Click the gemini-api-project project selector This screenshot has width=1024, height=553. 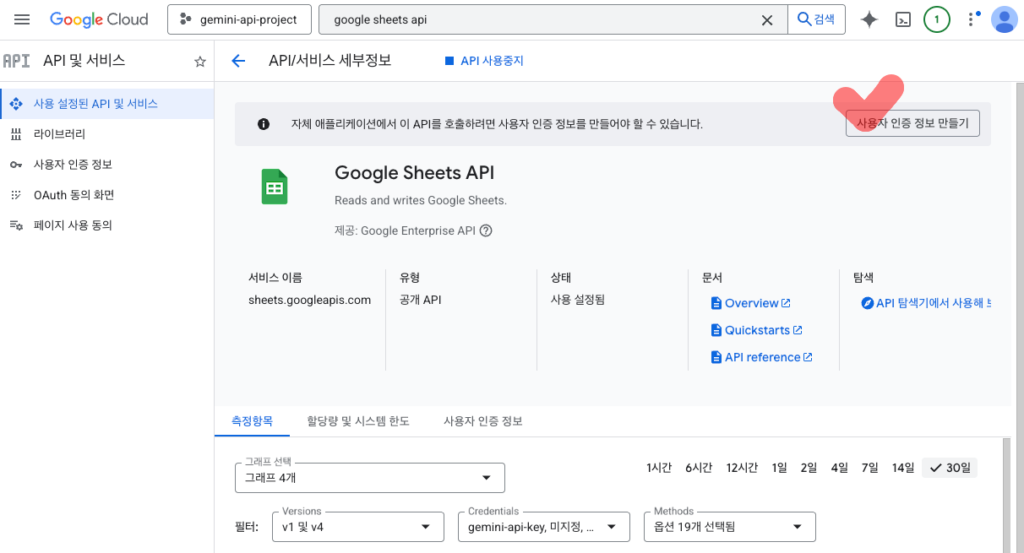click(x=238, y=20)
